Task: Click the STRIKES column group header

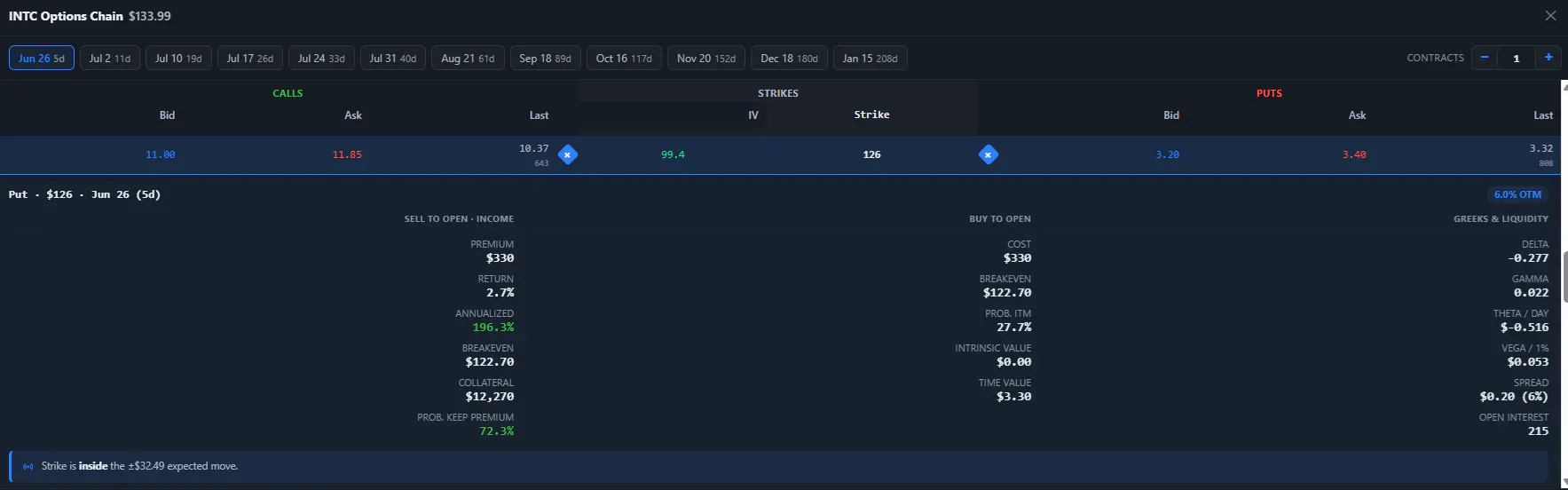Action: (x=778, y=93)
